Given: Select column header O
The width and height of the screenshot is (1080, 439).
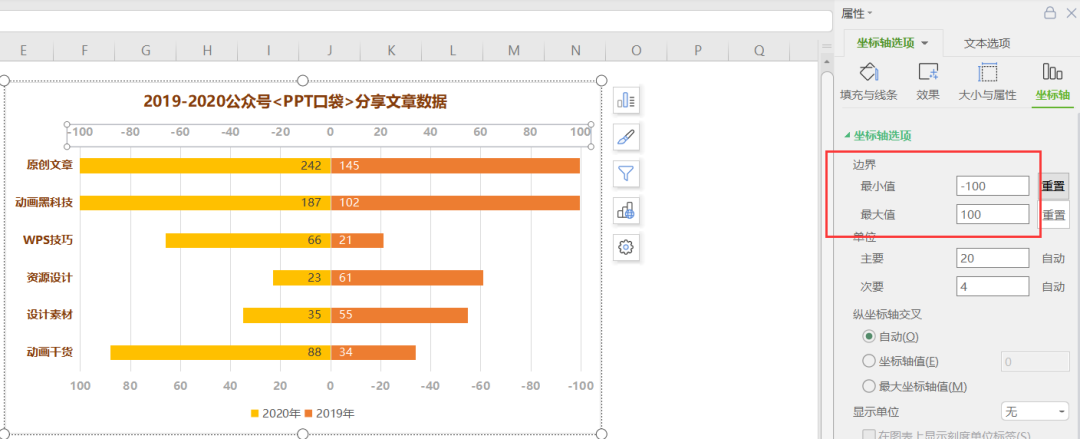Looking at the screenshot, I should (x=636, y=50).
